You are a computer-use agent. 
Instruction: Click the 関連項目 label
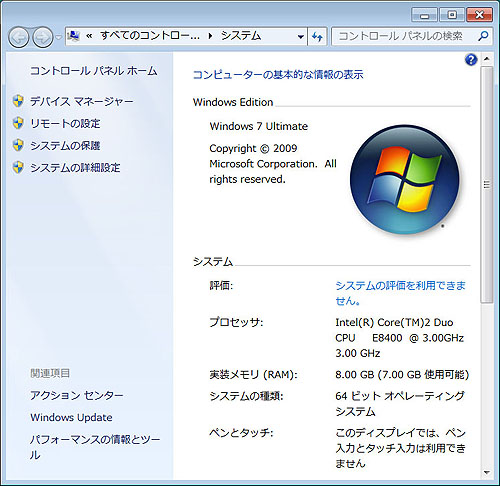pyautogui.click(x=50, y=373)
